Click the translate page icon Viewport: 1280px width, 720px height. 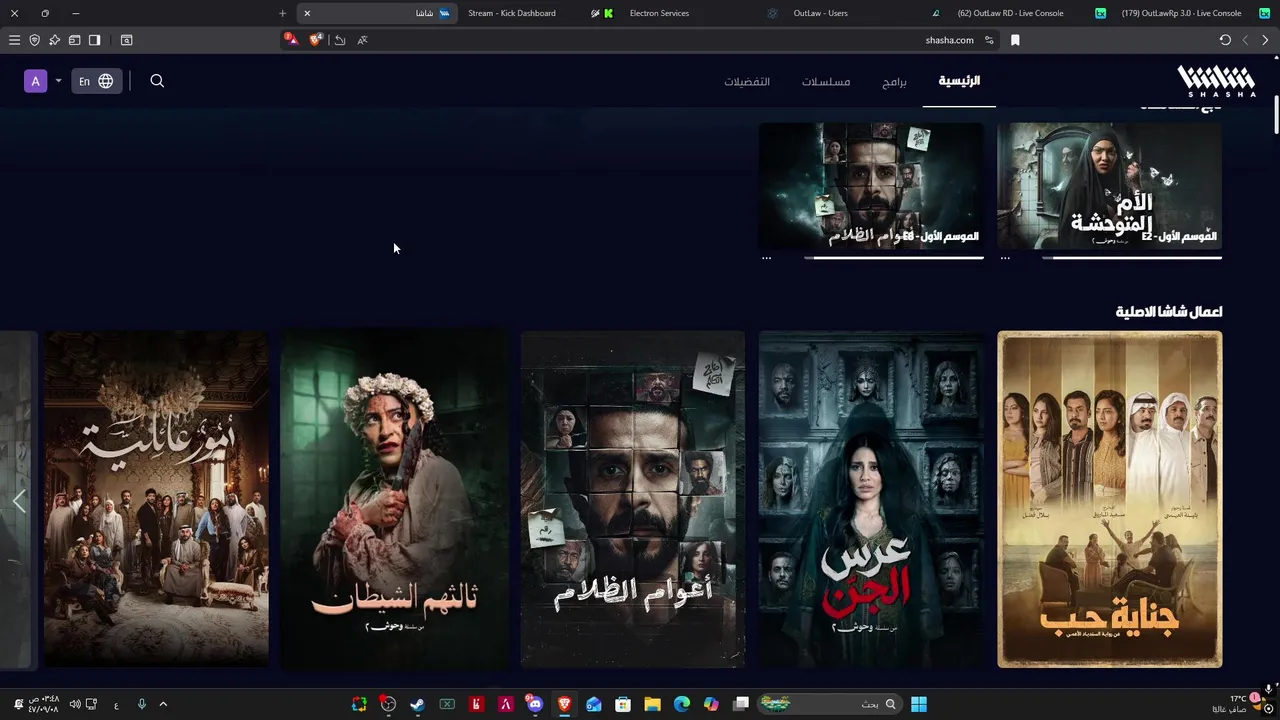coord(362,40)
